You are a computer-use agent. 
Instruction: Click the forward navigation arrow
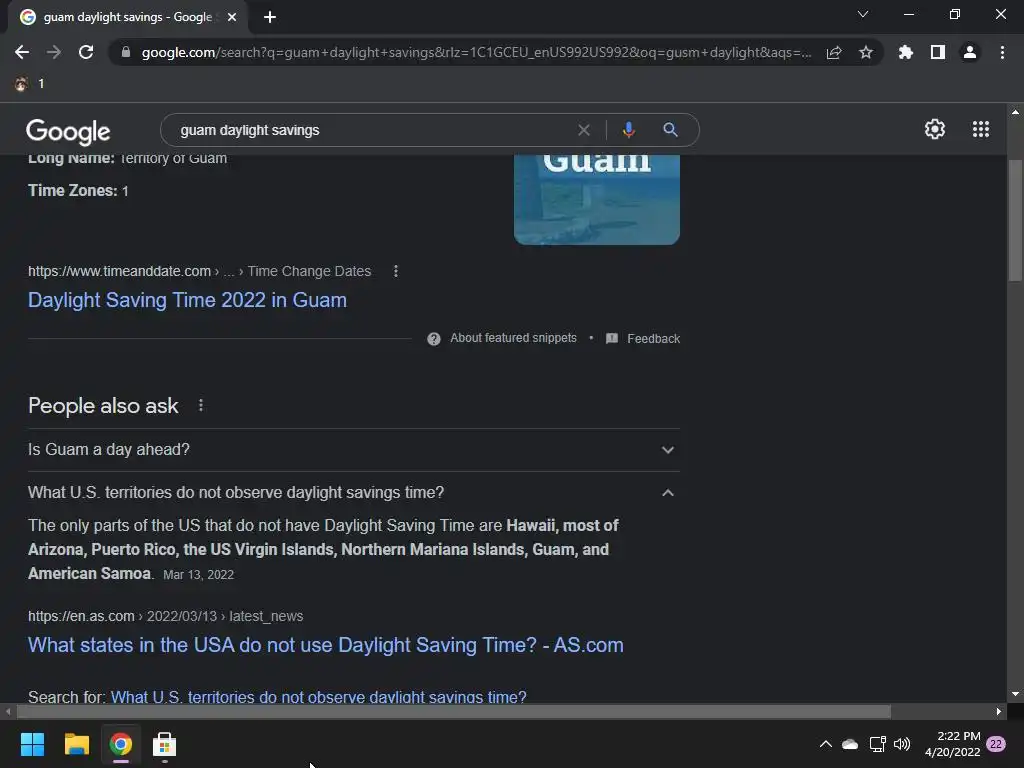[54, 52]
